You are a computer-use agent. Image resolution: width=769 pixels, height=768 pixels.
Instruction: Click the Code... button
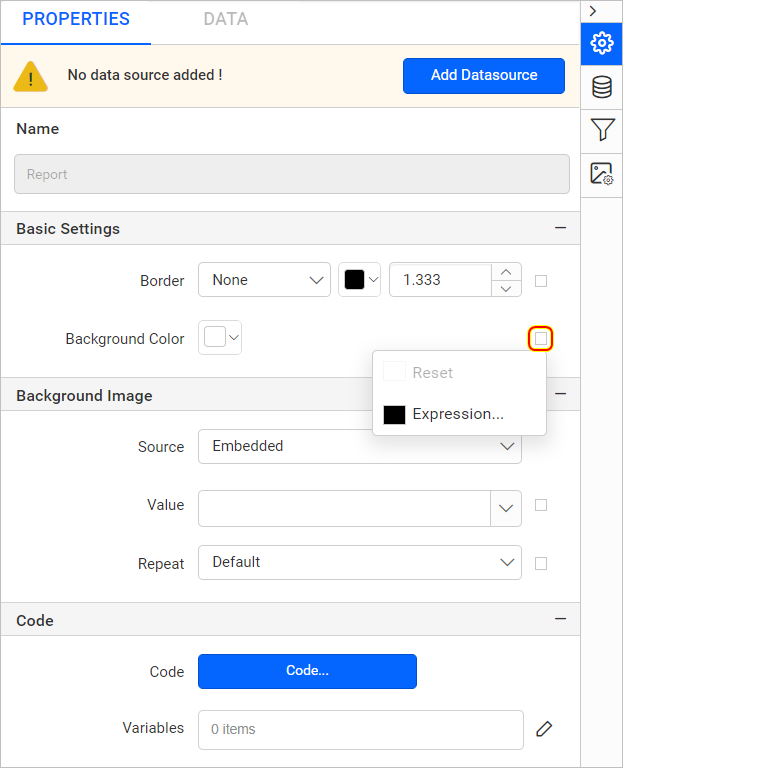[x=308, y=671]
